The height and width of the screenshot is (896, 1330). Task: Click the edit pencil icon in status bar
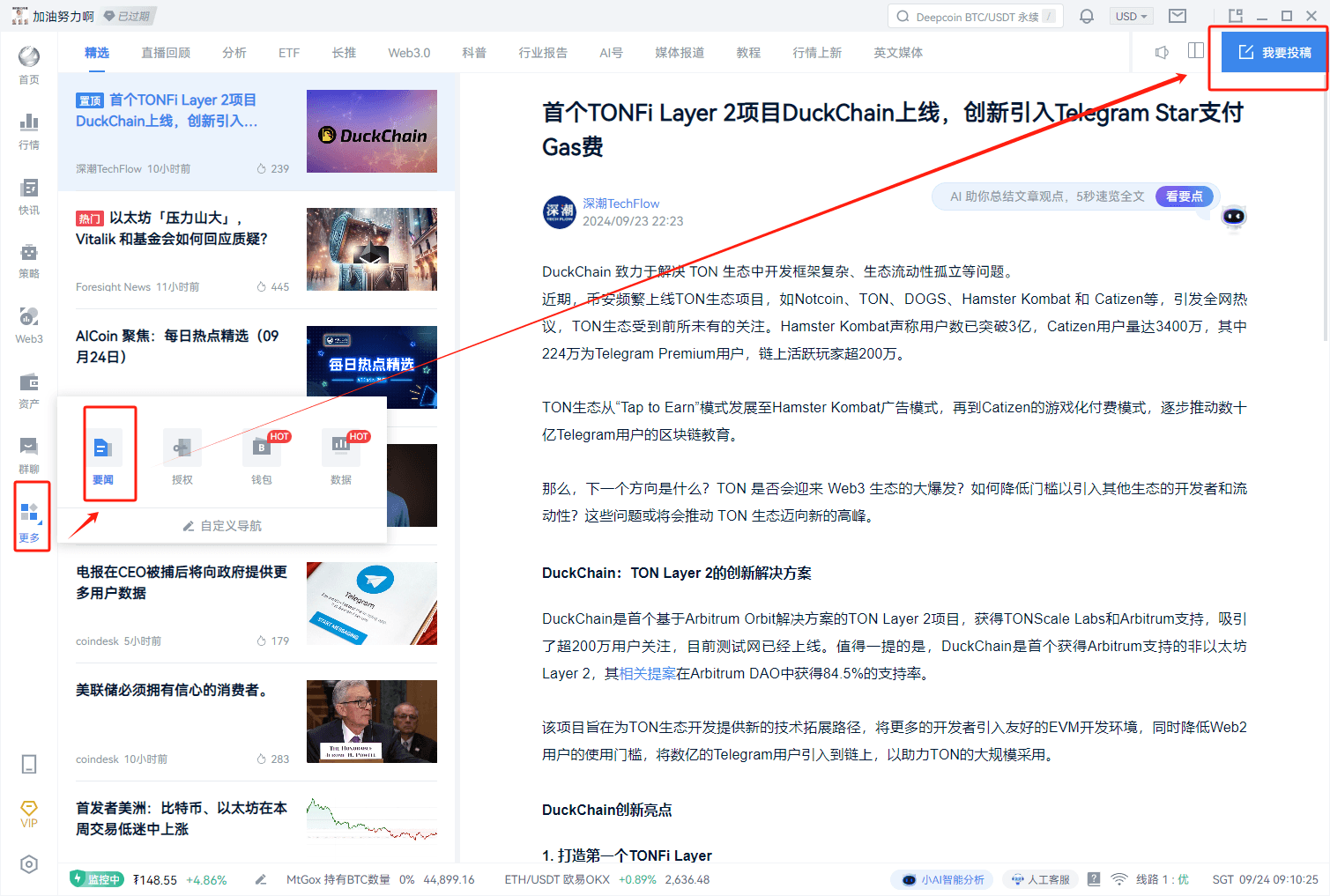pos(261,879)
